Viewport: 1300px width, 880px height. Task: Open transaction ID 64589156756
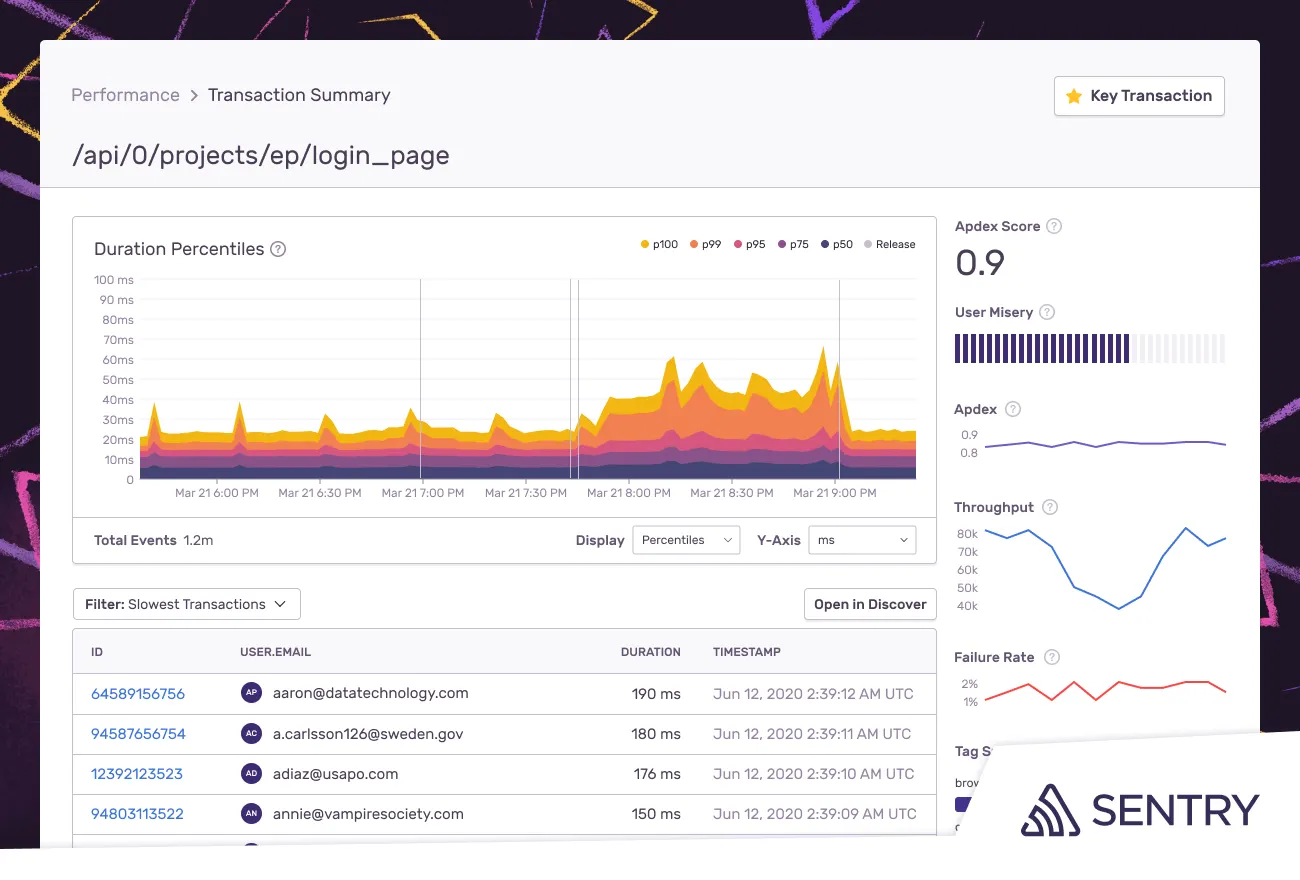tap(138, 693)
